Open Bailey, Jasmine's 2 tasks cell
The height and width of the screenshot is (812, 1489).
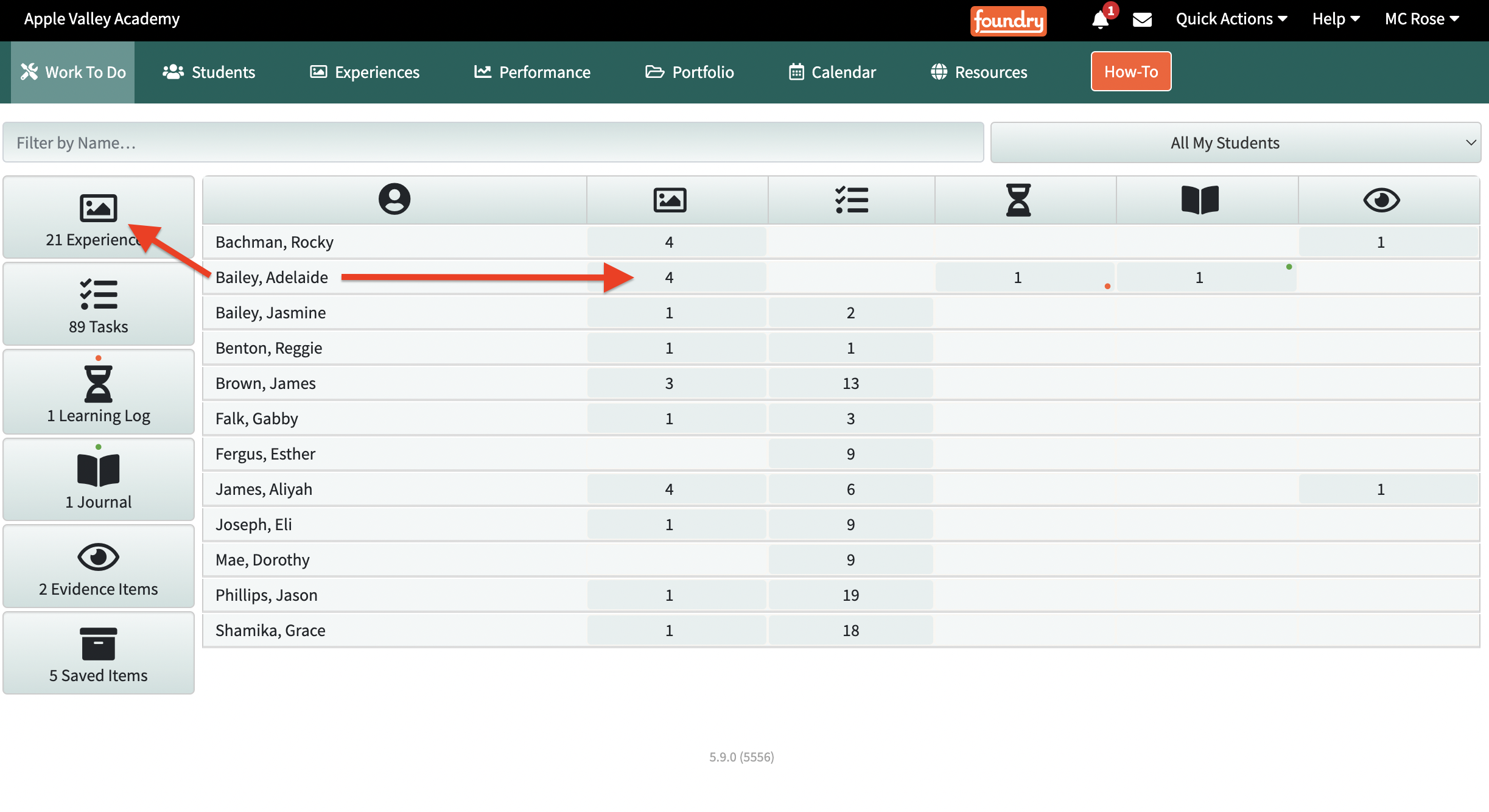(x=850, y=313)
